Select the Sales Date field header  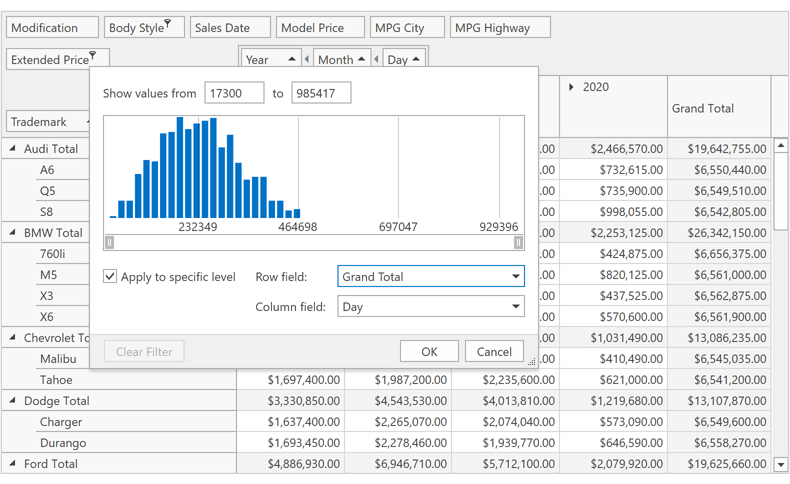click(x=230, y=28)
